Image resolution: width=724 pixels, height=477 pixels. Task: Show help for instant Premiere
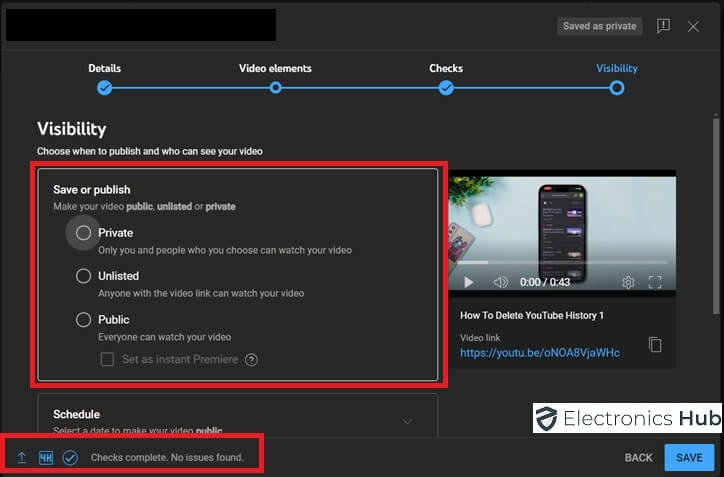click(x=251, y=359)
